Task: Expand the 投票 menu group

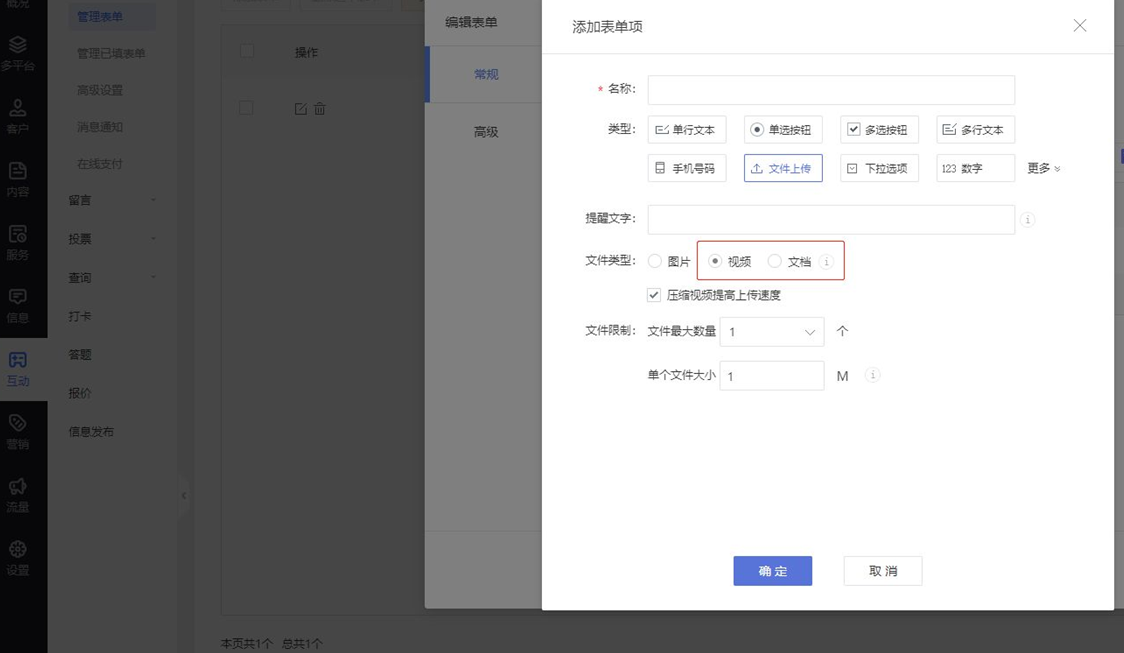Action: pyautogui.click(x=111, y=239)
